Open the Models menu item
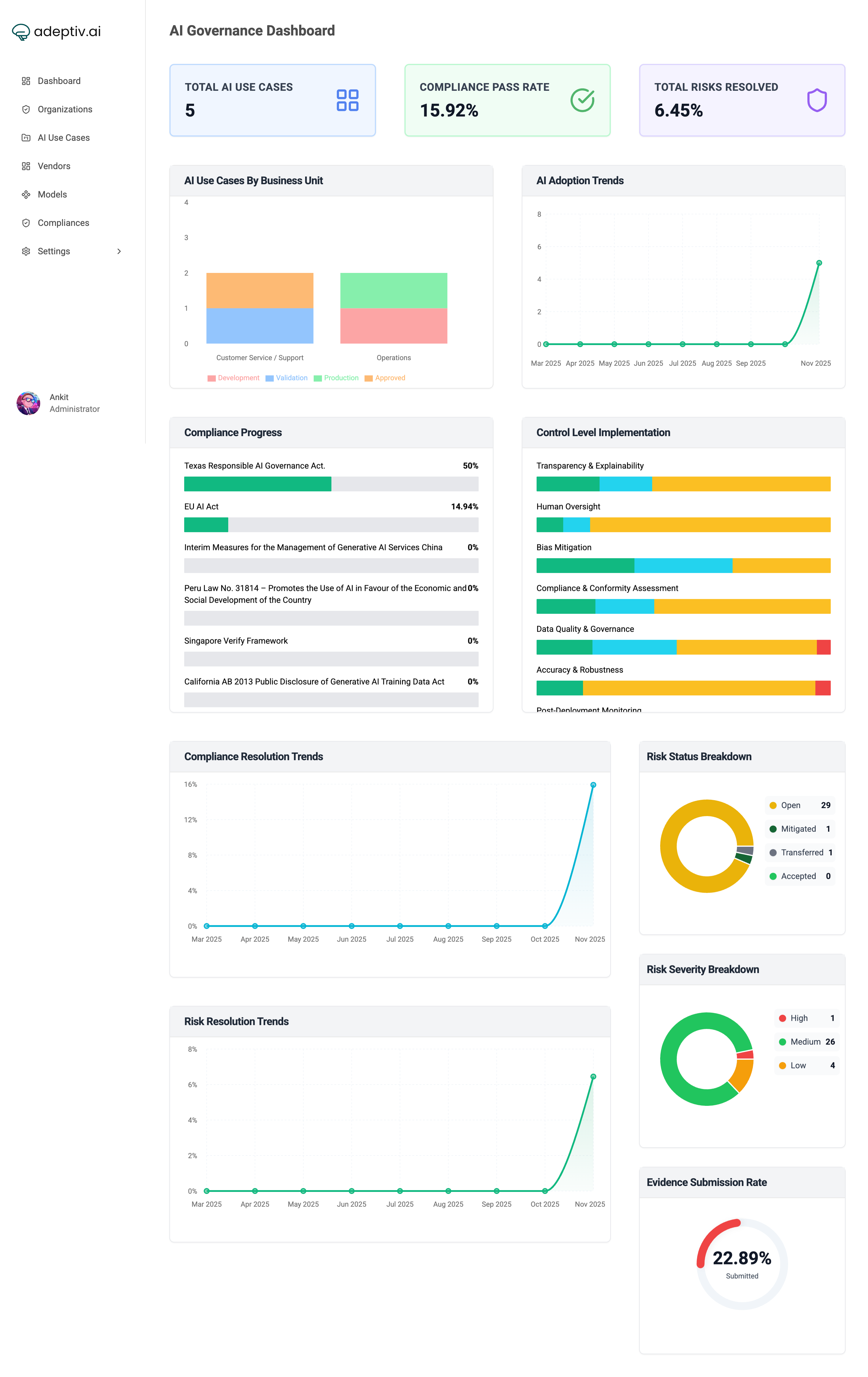Image resolution: width=868 pixels, height=1377 pixels. (x=52, y=195)
